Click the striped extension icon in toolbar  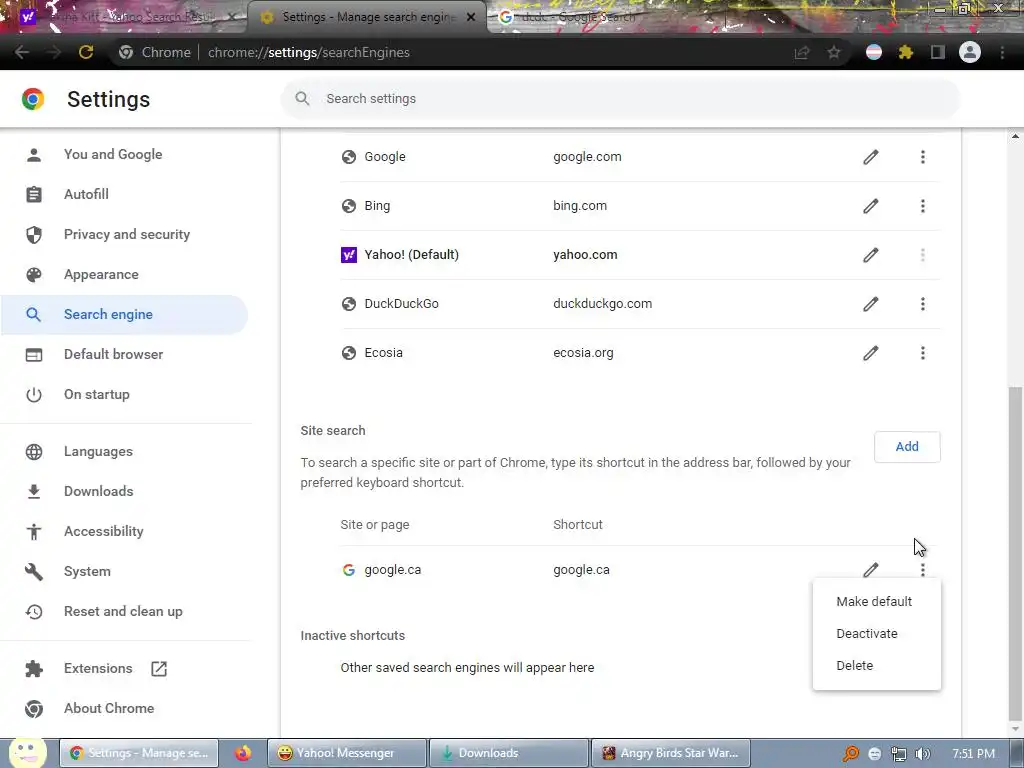874,52
